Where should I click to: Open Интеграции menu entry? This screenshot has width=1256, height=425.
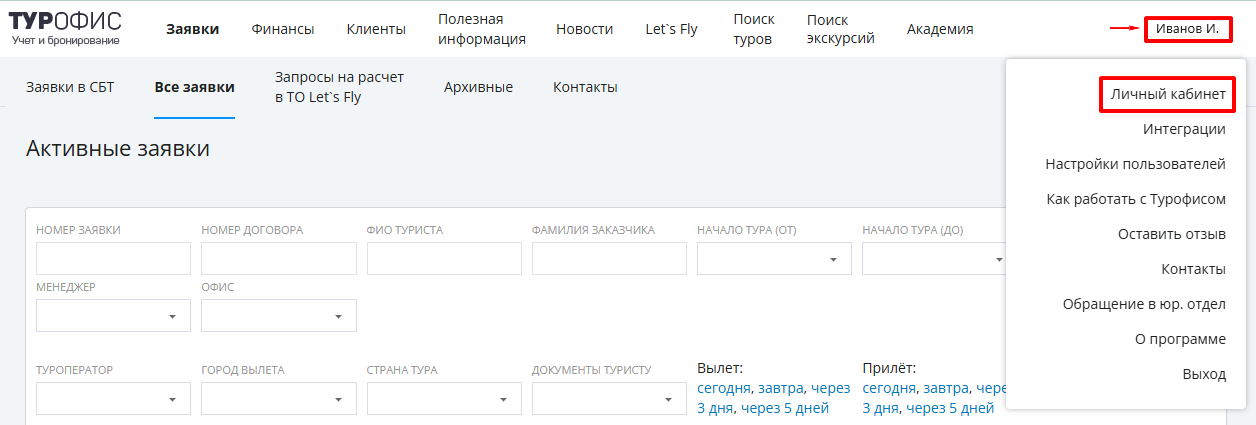[1184, 129]
